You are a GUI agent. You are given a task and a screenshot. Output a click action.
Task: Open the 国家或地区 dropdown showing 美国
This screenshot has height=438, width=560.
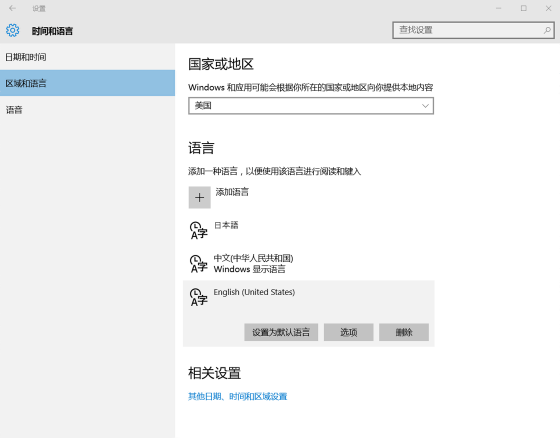[311, 106]
